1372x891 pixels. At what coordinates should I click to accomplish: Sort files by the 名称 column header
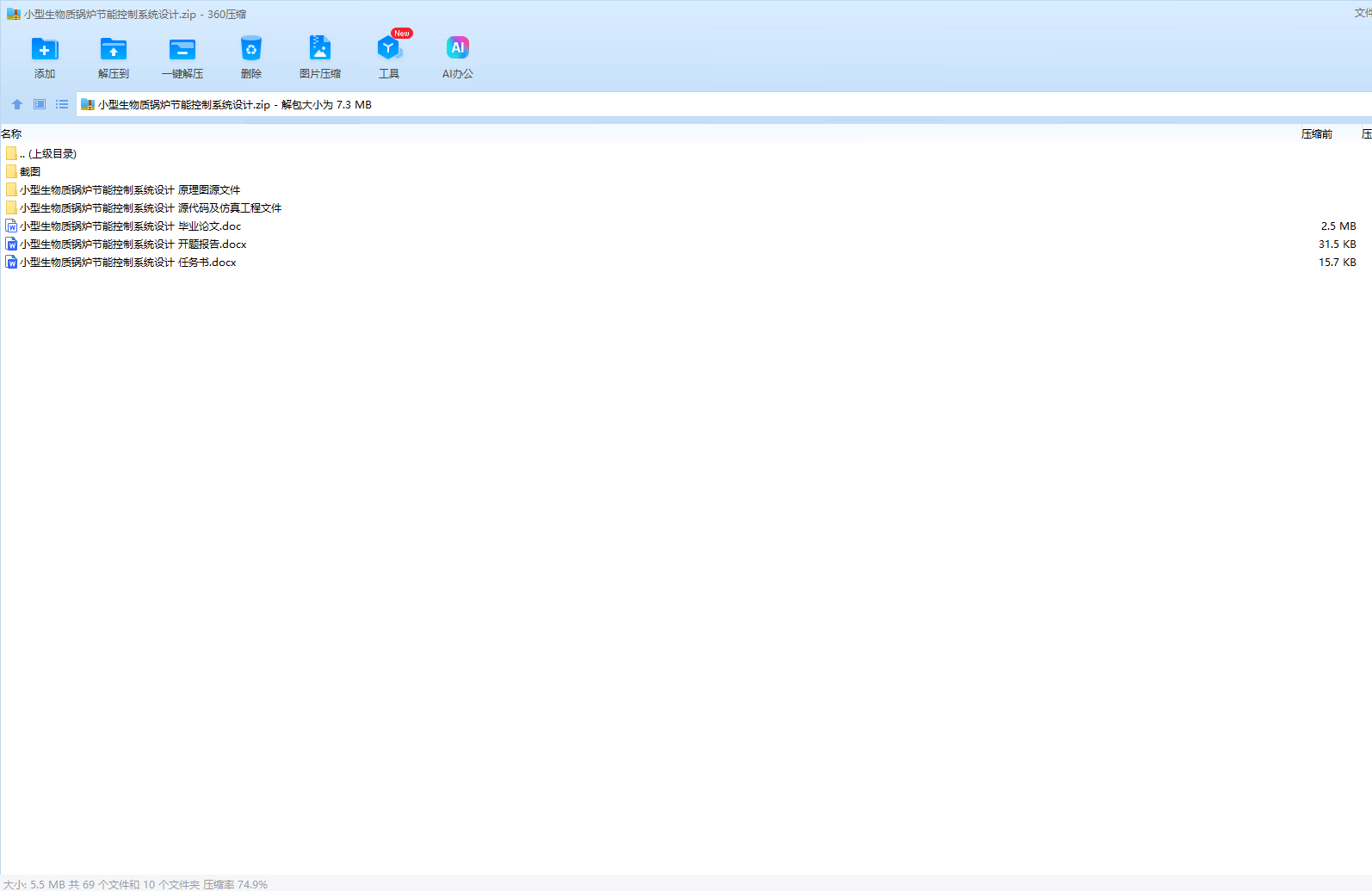point(12,134)
